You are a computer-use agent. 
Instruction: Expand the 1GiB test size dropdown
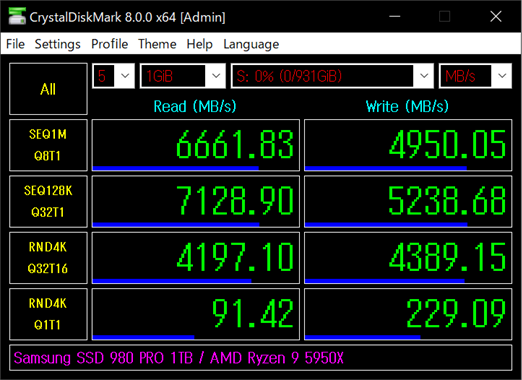click(183, 76)
